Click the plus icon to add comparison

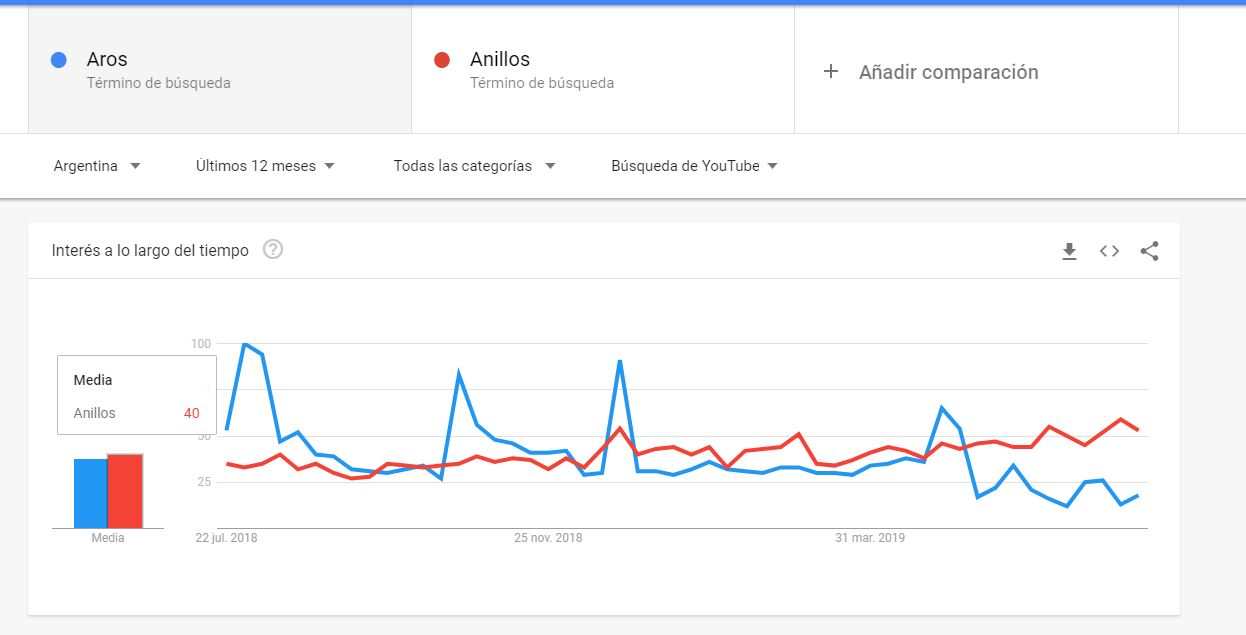(x=830, y=71)
